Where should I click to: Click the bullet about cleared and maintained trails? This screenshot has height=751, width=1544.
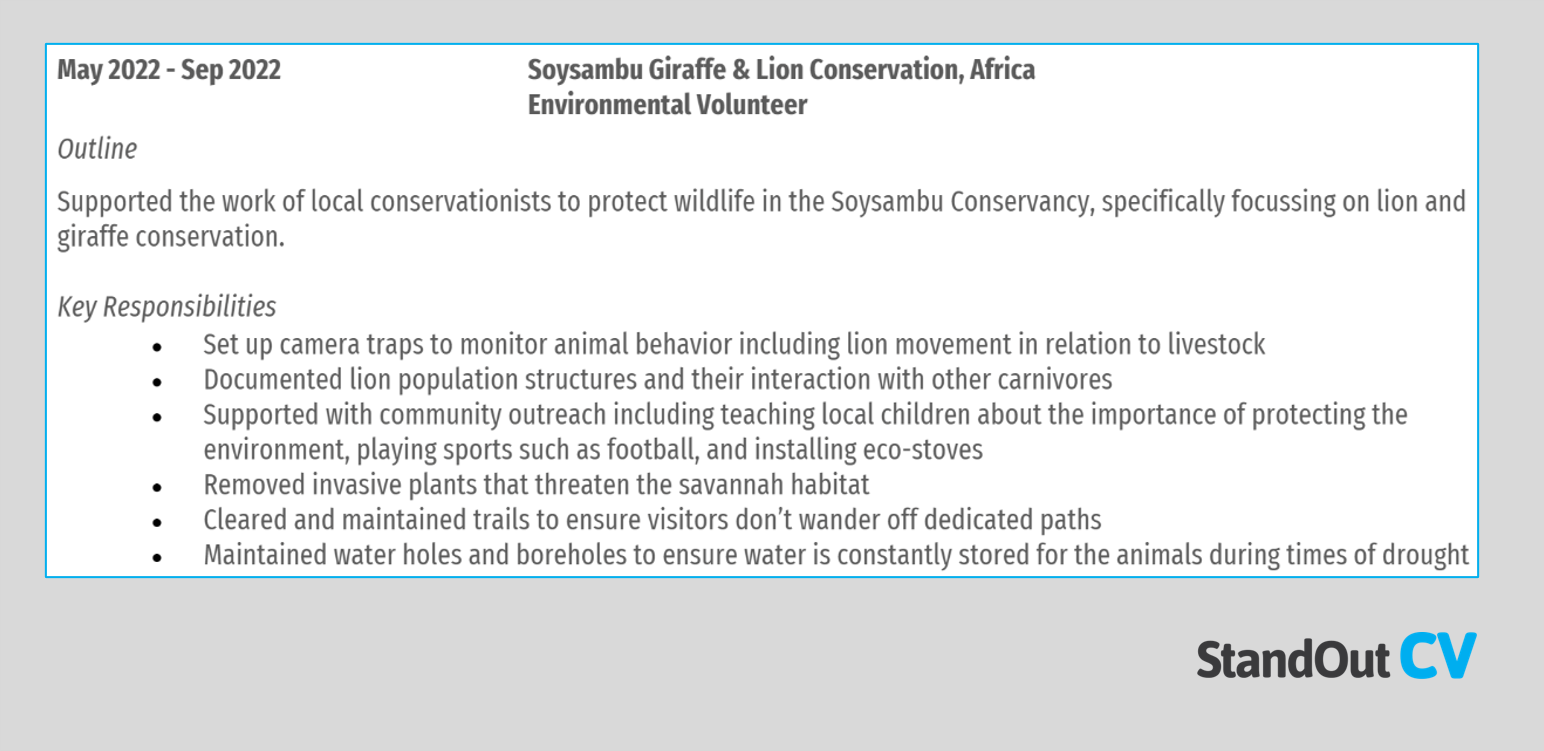click(x=652, y=520)
